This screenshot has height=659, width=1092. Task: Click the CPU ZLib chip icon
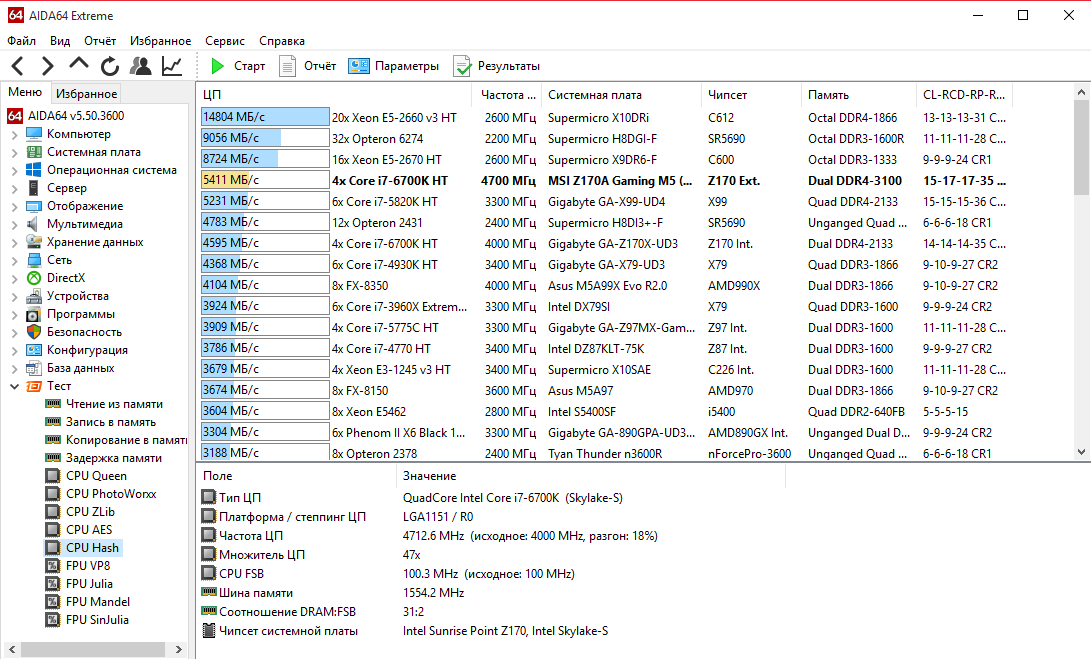pyautogui.click(x=52, y=512)
